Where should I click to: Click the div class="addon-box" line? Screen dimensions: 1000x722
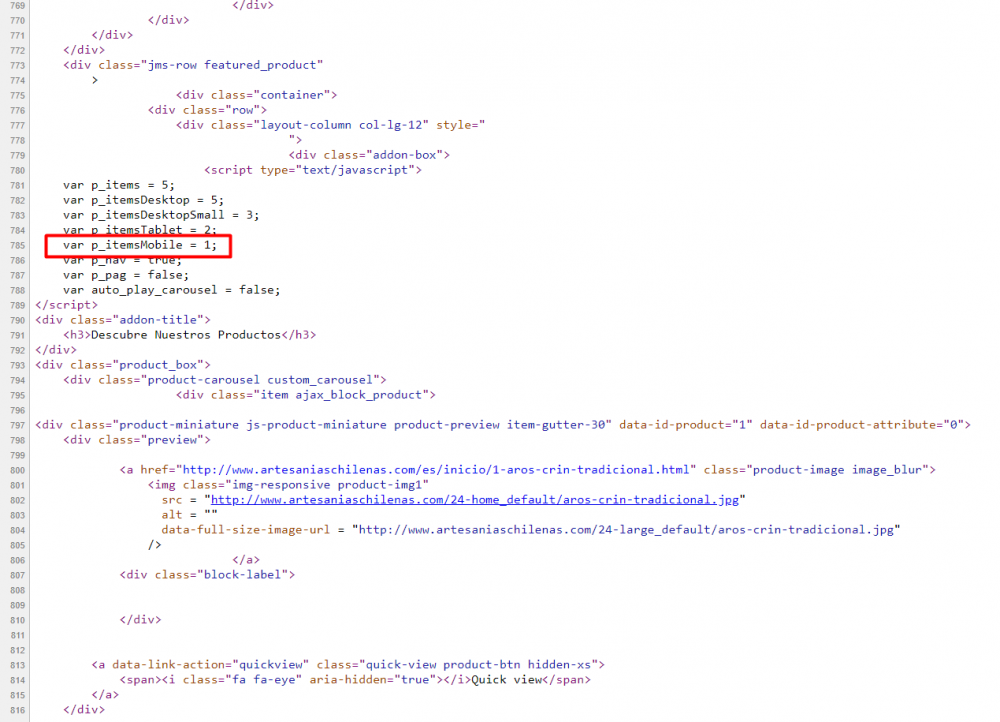click(x=369, y=155)
